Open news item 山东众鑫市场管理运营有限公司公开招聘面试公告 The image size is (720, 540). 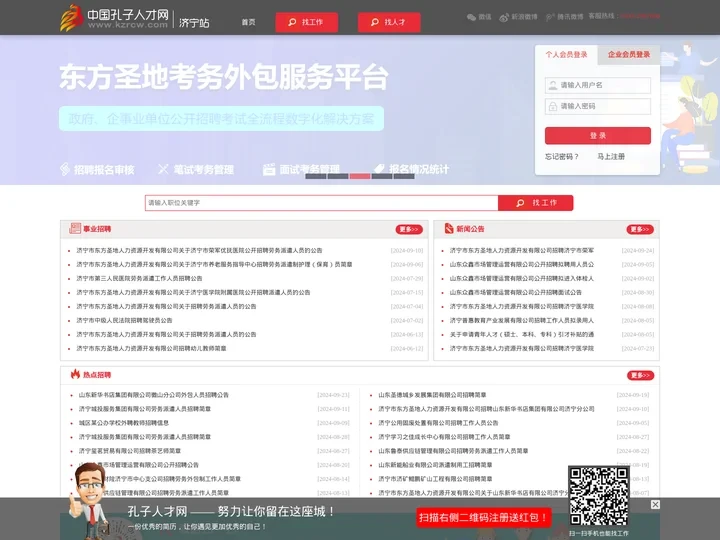515,292
